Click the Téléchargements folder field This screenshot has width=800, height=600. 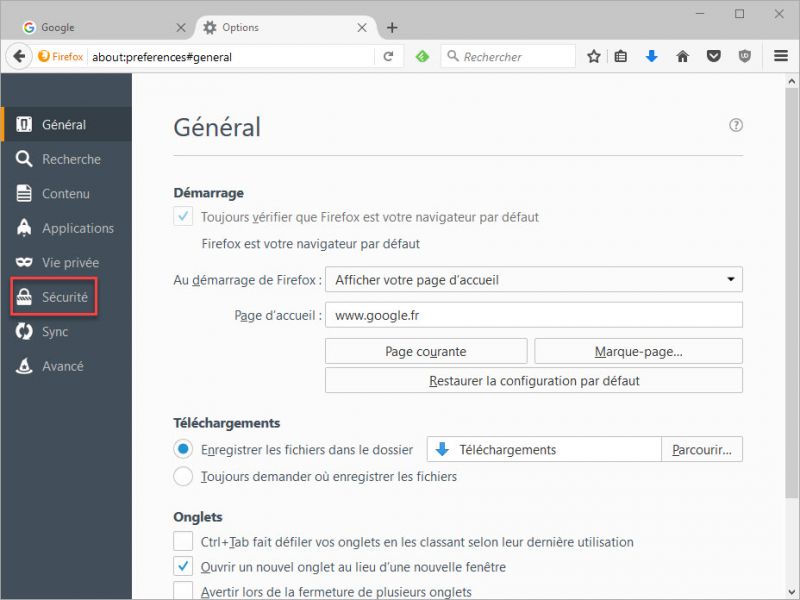point(544,449)
